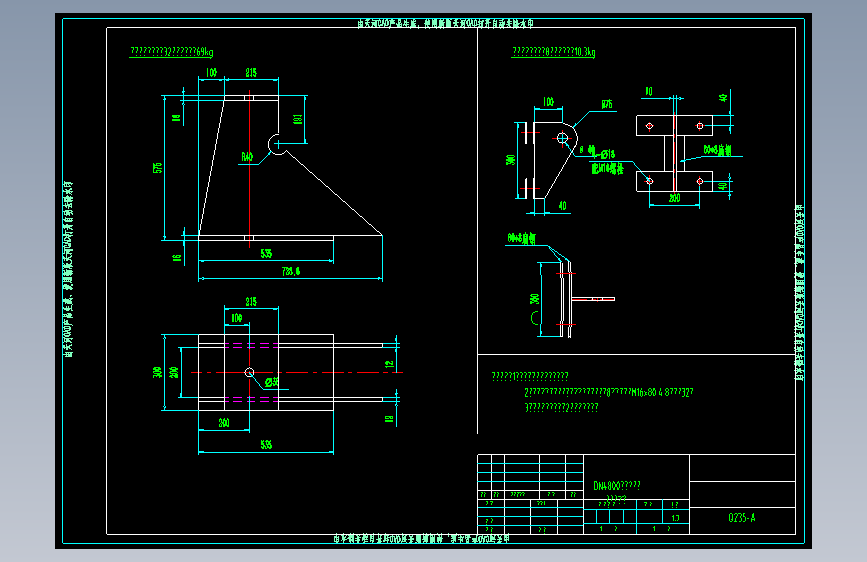Select the weight note ending in 69kg
This screenshot has width=867, height=562.
[x=171, y=51]
